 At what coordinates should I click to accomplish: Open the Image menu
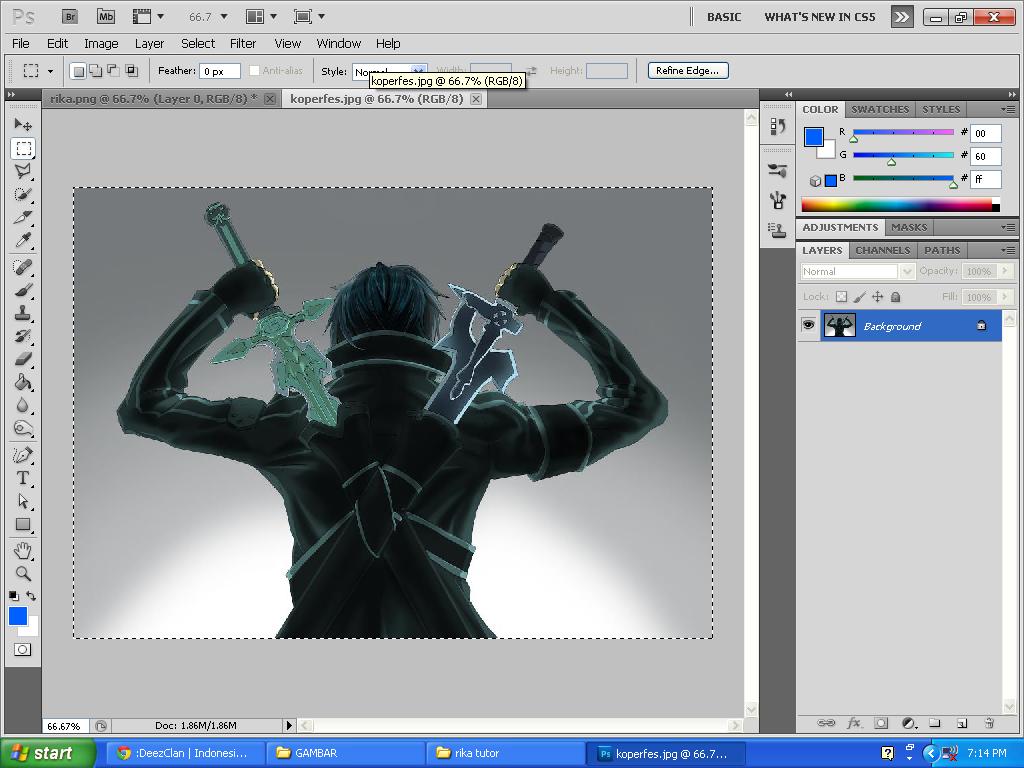click(x=101, y=44)
